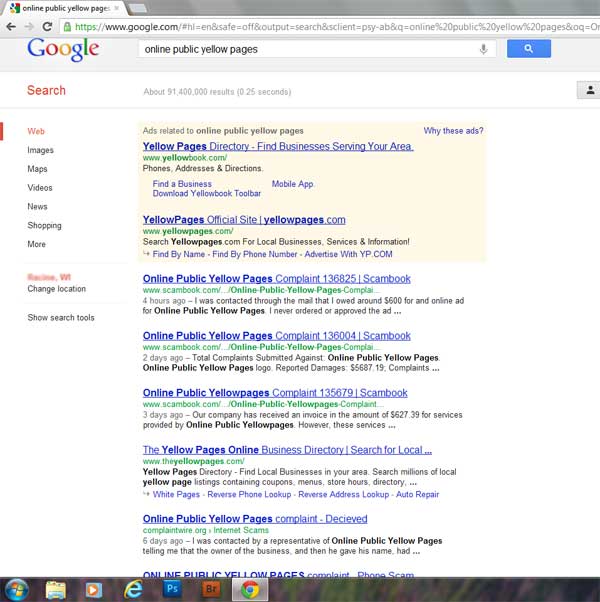The image size is (600, 602).
Task: Click Download Yellowbook Toolbar link
Action: click(207, 194)
